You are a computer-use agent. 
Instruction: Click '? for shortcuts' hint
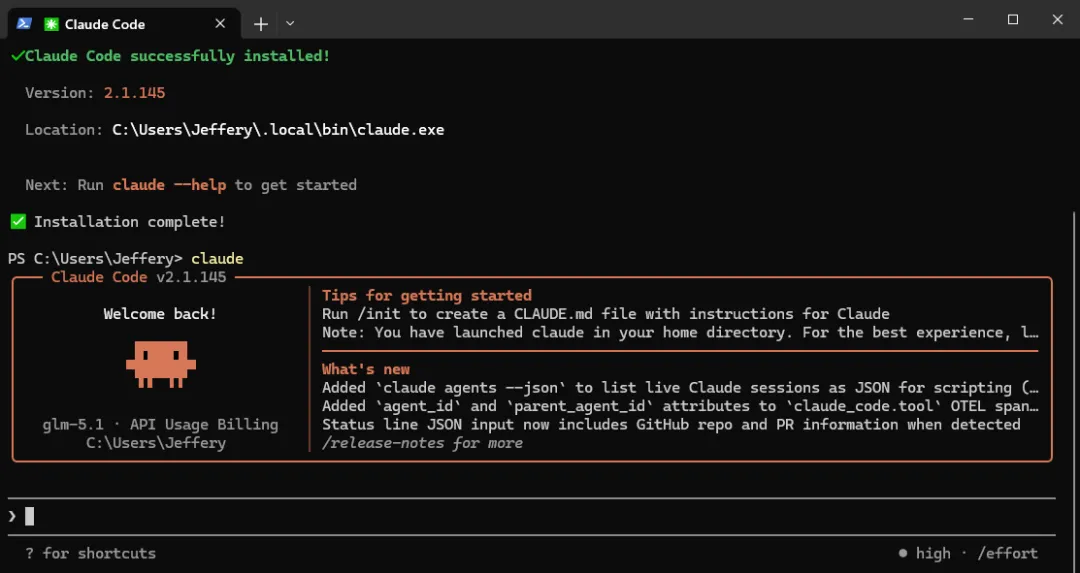90,553
